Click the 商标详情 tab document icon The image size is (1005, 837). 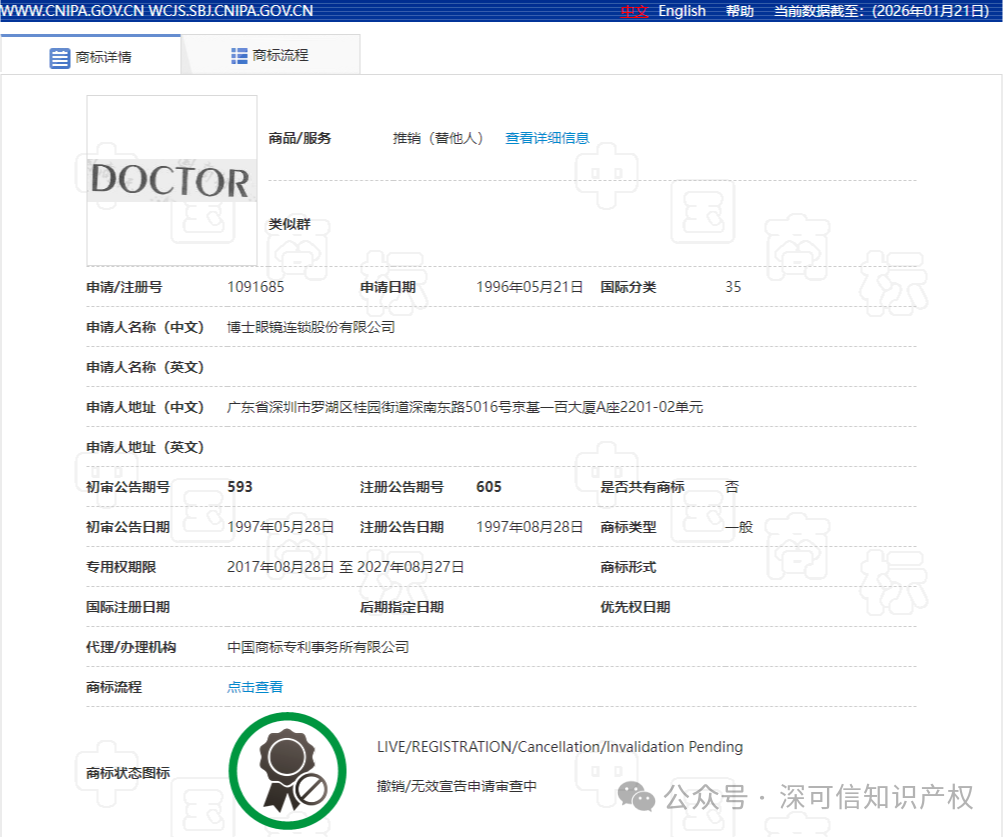point(60,57)
